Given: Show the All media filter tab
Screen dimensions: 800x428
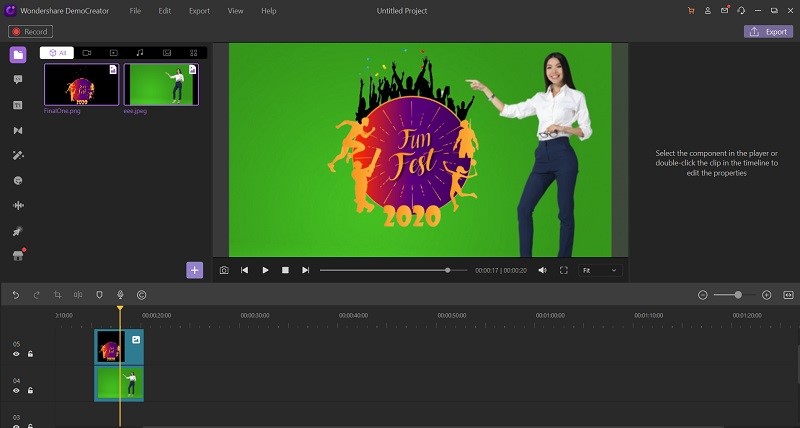Looking at the screenshot, I should (57, 53).
